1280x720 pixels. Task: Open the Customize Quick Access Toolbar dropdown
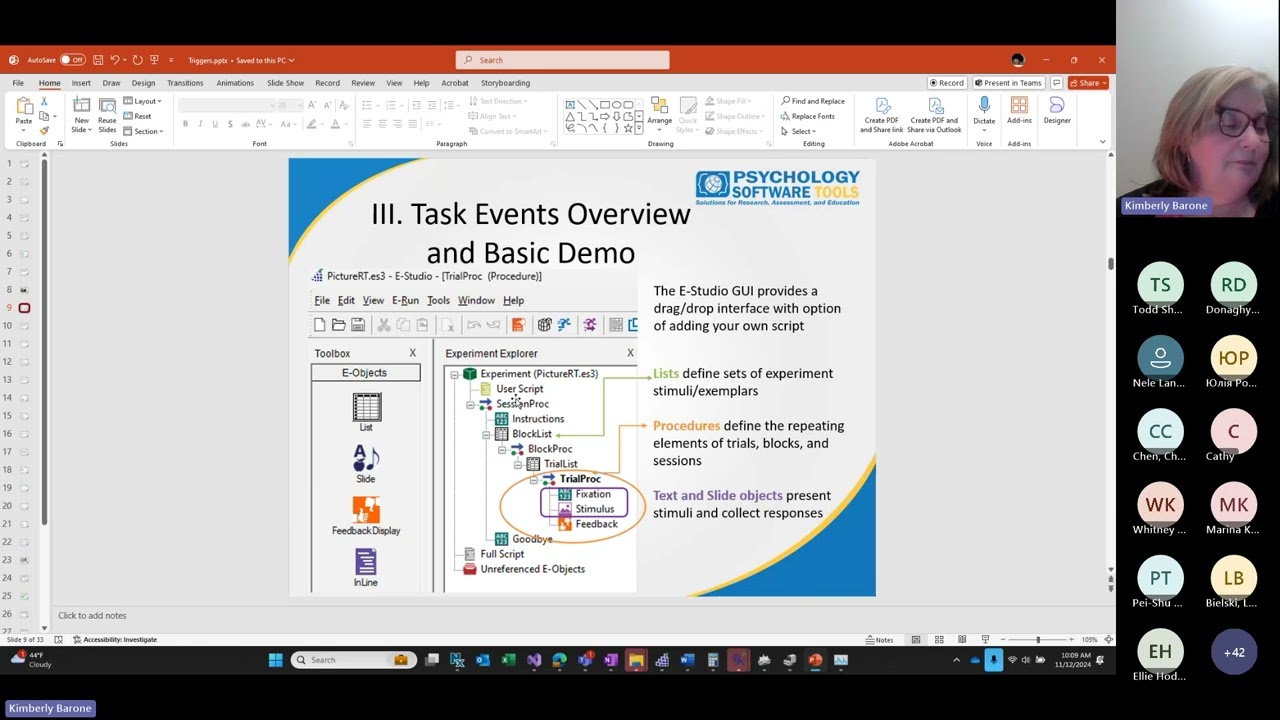[171, 60]
